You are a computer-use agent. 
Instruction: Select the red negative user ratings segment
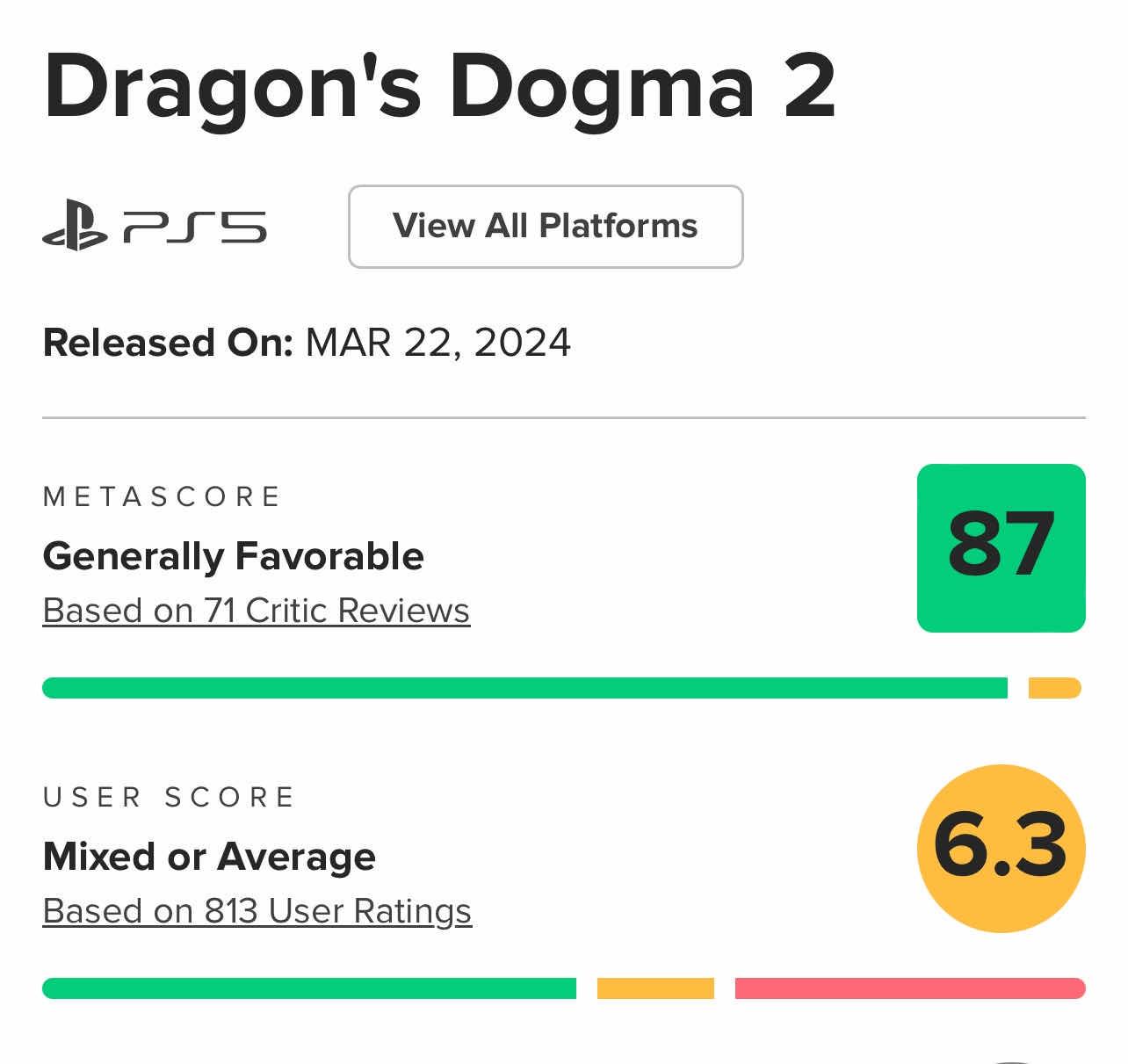910,988
